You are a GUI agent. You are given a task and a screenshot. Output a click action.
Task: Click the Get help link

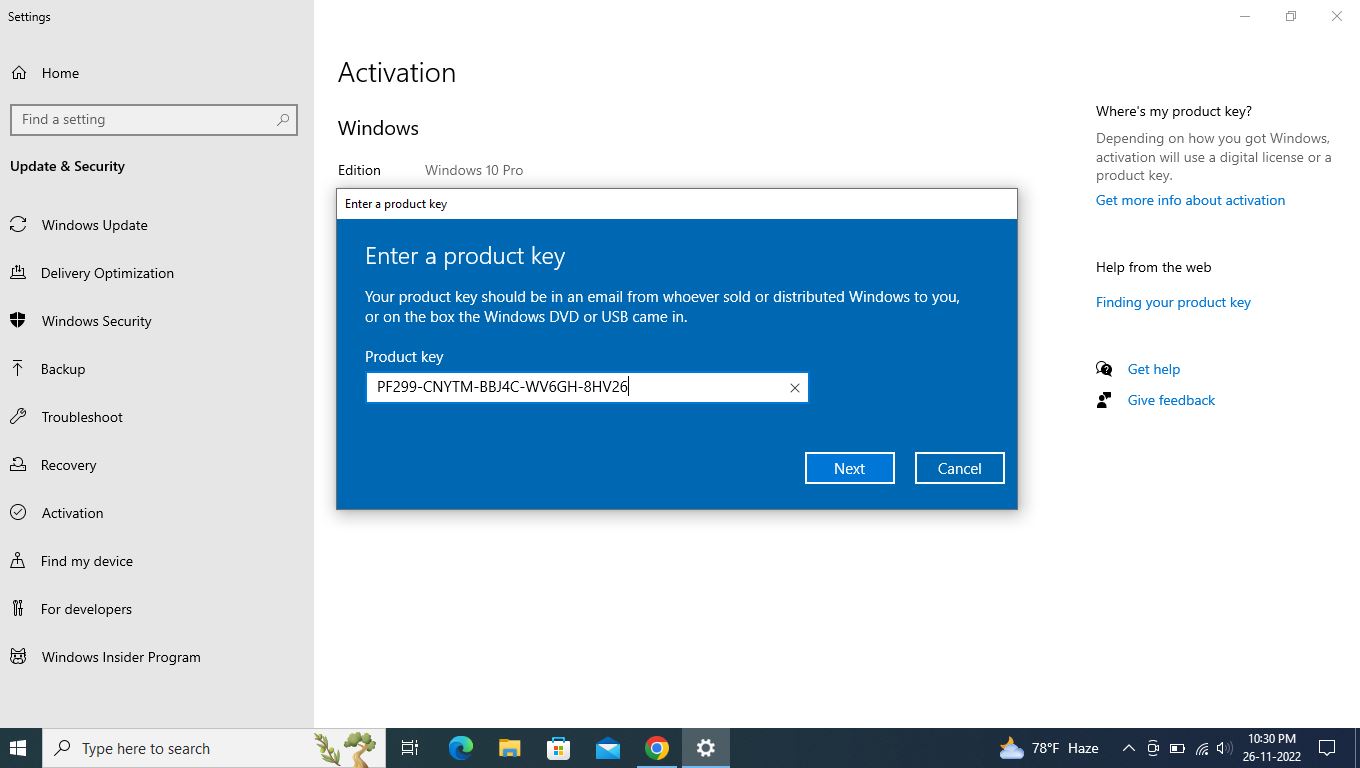coord(1153,369)
